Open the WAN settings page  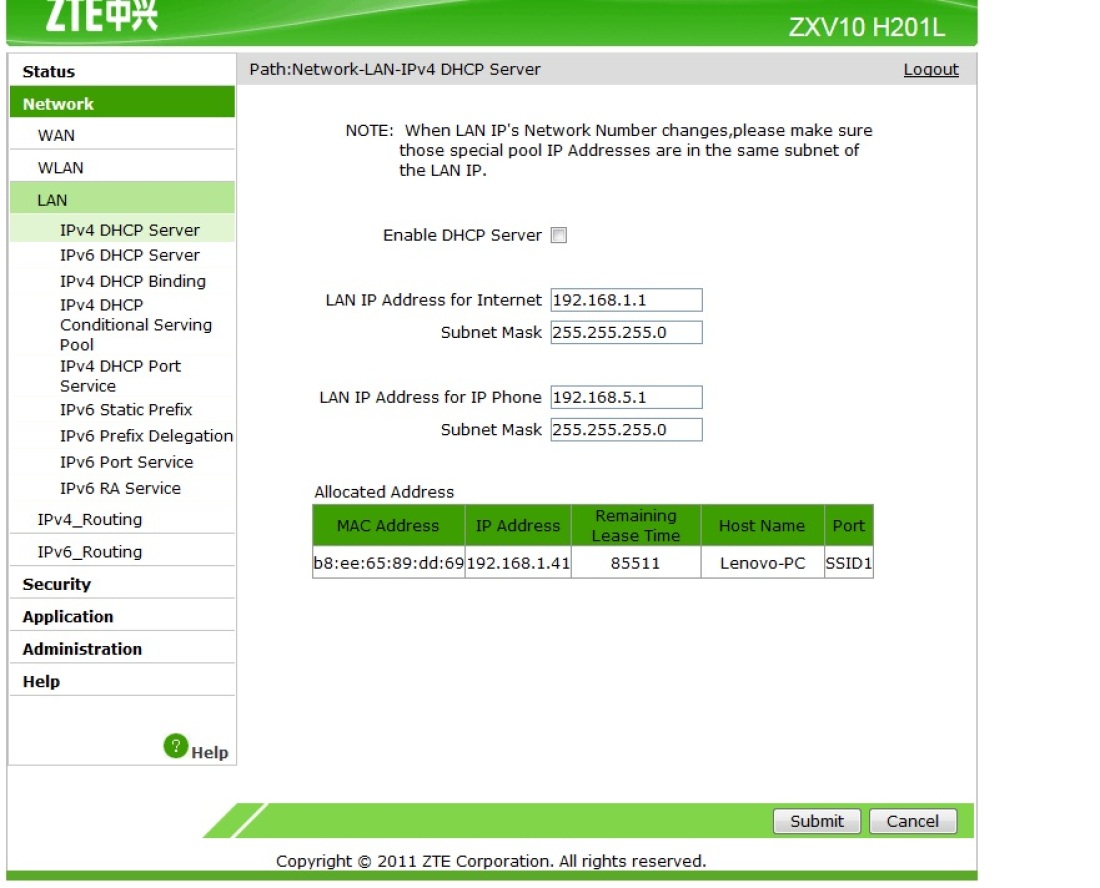(56, 136)
